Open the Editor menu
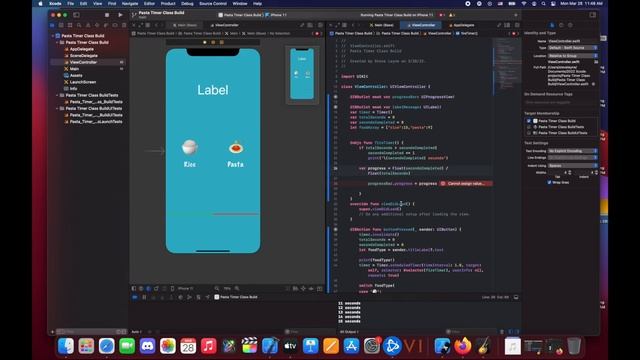The image size is (640, 360). click(149, 4)
